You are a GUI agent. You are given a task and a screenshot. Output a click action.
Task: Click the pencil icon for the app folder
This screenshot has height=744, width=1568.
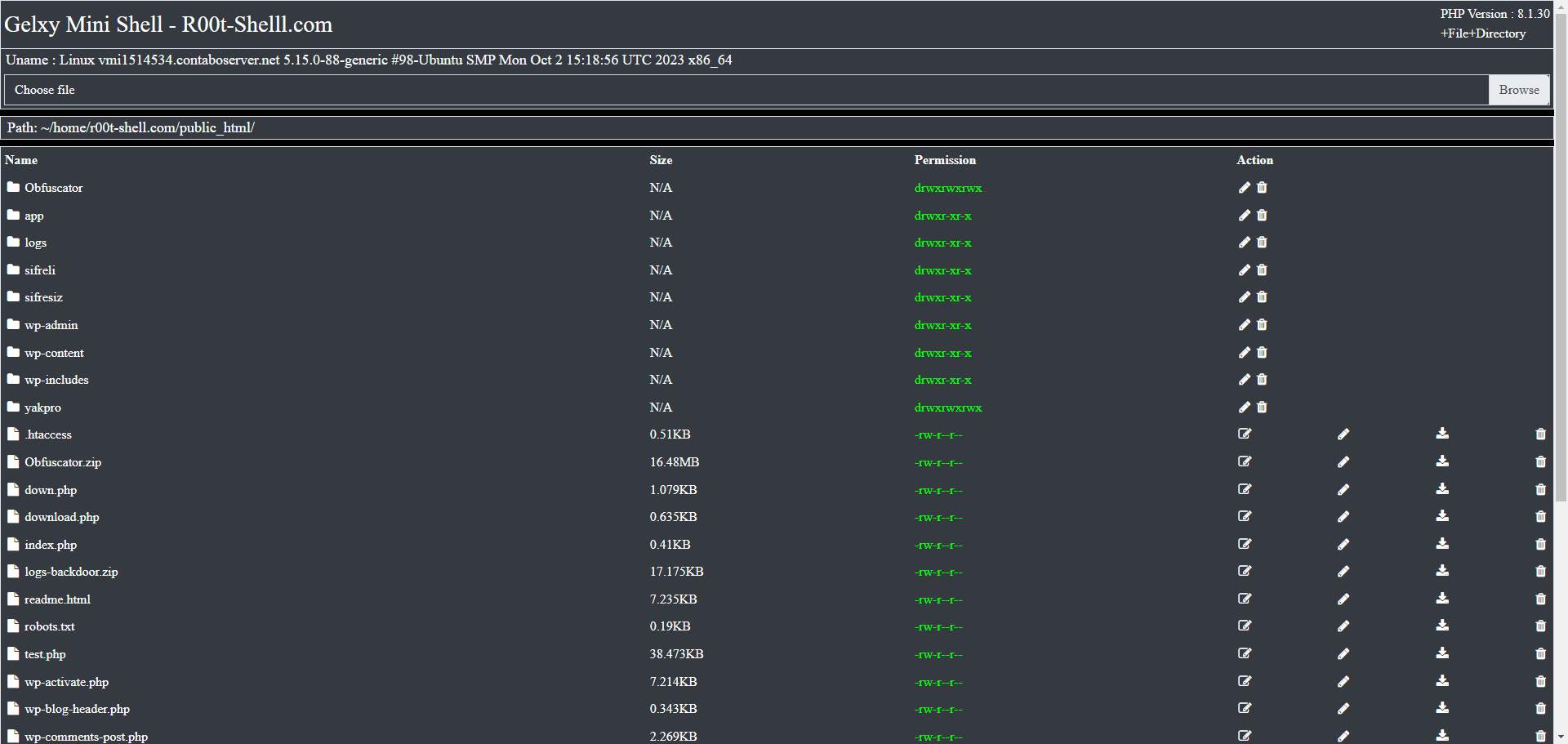pos(1245,216)
